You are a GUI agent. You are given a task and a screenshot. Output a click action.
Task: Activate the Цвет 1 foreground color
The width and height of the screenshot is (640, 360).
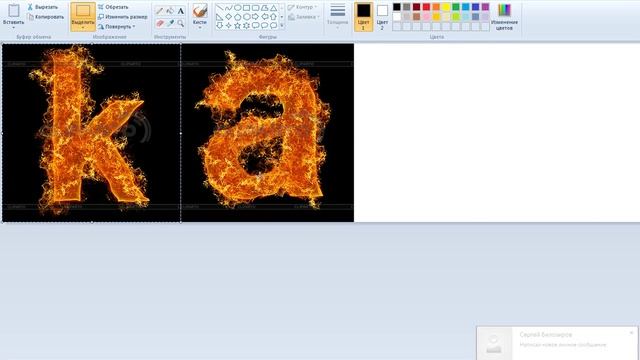click(x=363, y=17)
